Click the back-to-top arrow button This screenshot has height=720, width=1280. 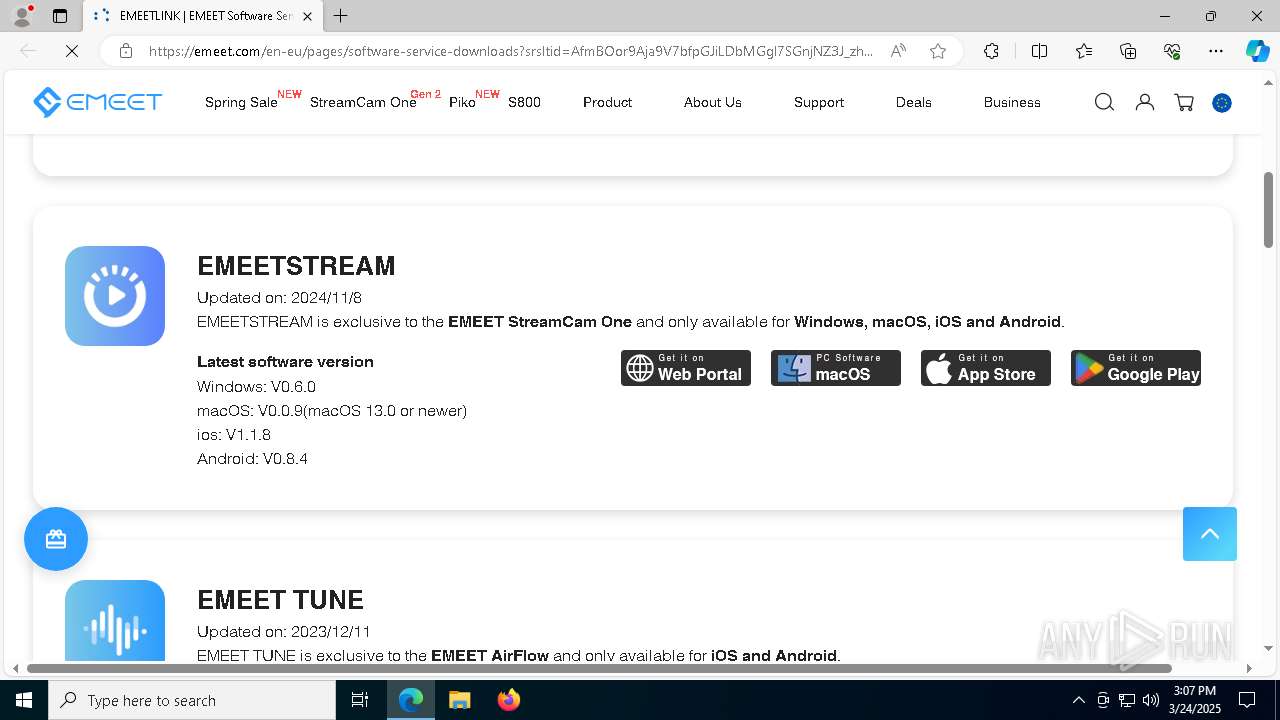pyautogui.click(x=1210, y=533)
